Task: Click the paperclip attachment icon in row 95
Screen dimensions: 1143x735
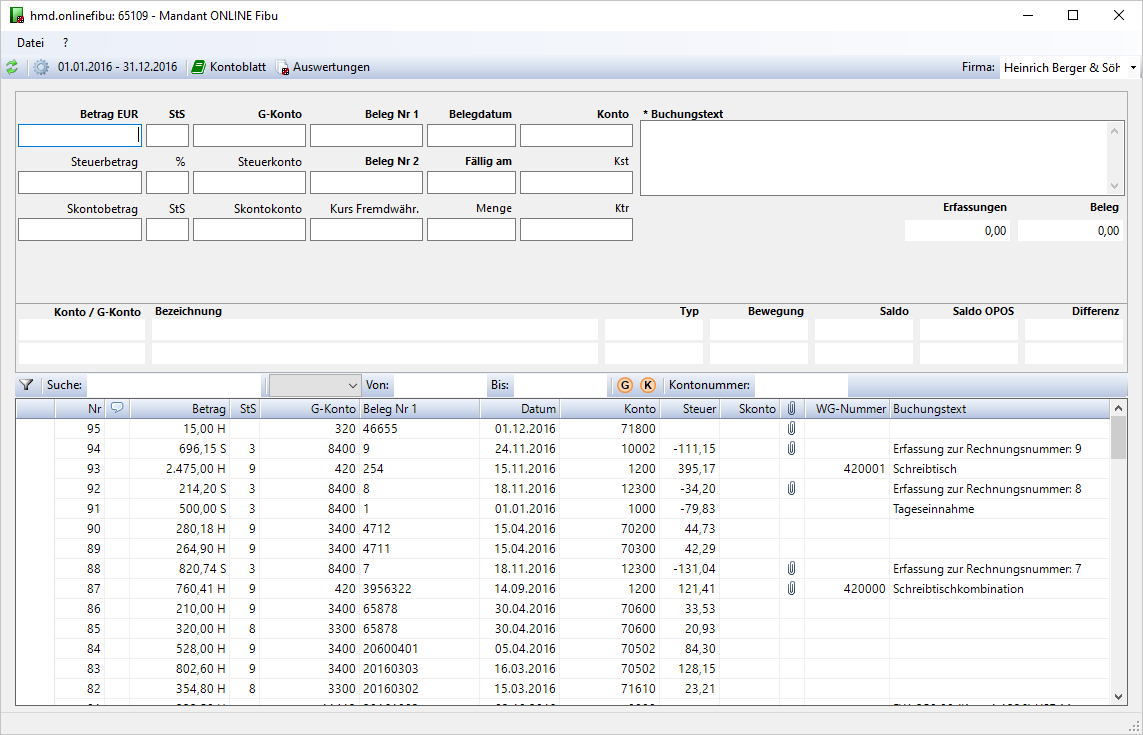Action: pyautogui.click(x=791, y=428)
